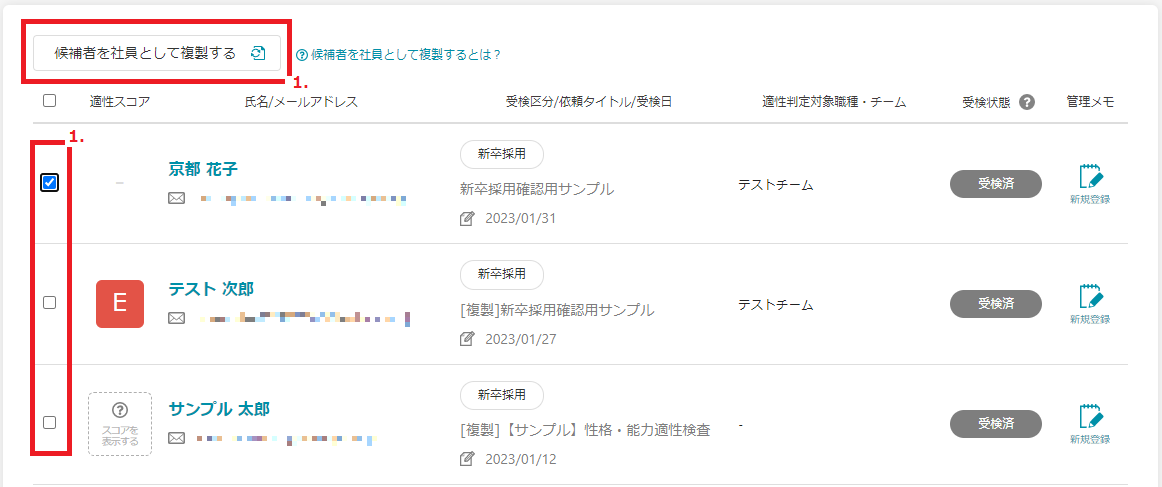Uncheck the 京都 花子 checkbox
The image size is (1162, 487).
pyautogui.click(x=50, y=182)
